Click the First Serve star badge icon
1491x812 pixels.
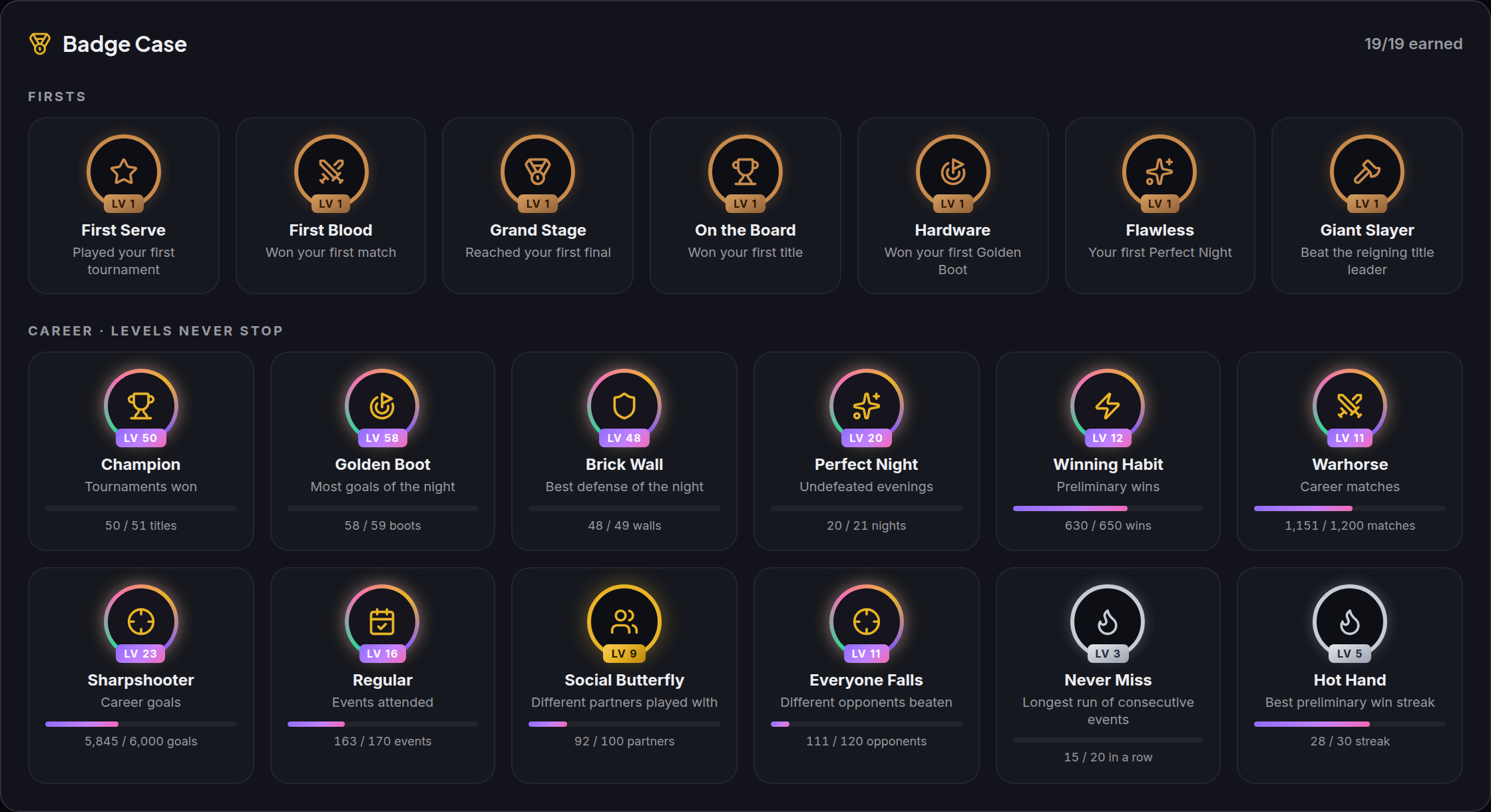tap(124, 172)
